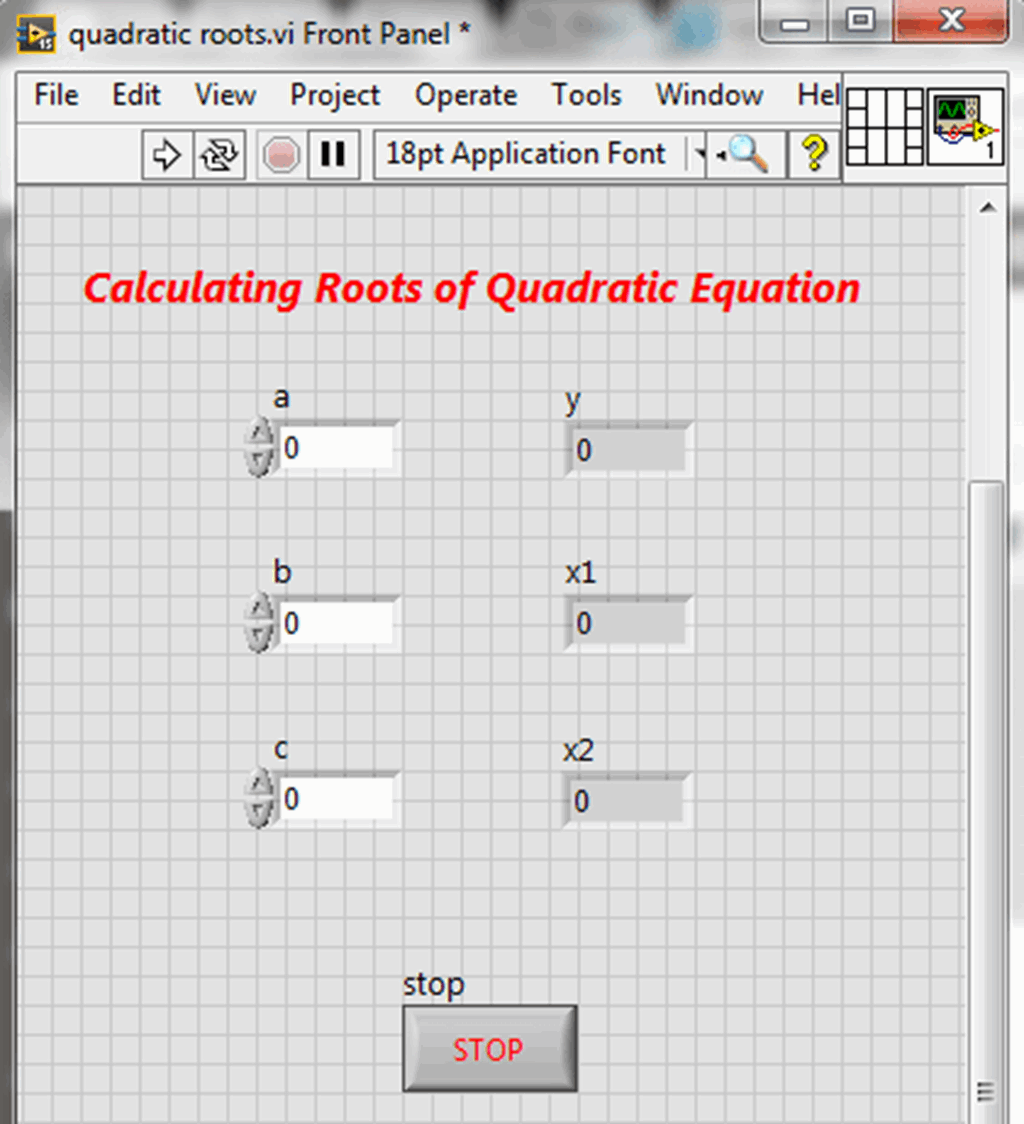Click the numeric input field a
Viewport: 1024px width, 1124px height.
(x=336, y=448)
